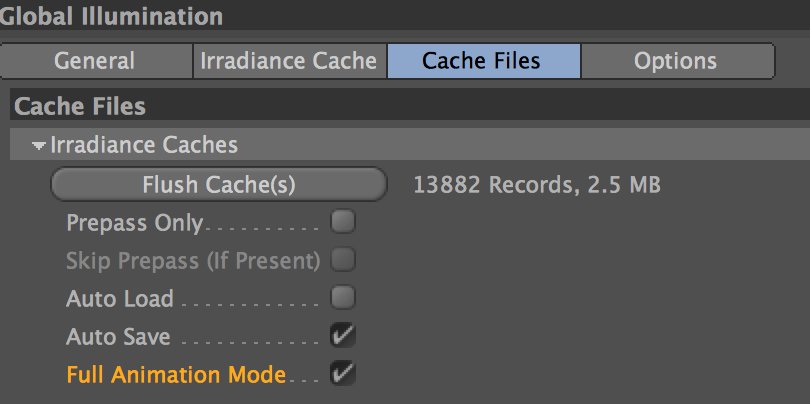Open the Irradiance Cache tab
The height and width of the screenshot is (404, 810).
(x=289, y=61)
